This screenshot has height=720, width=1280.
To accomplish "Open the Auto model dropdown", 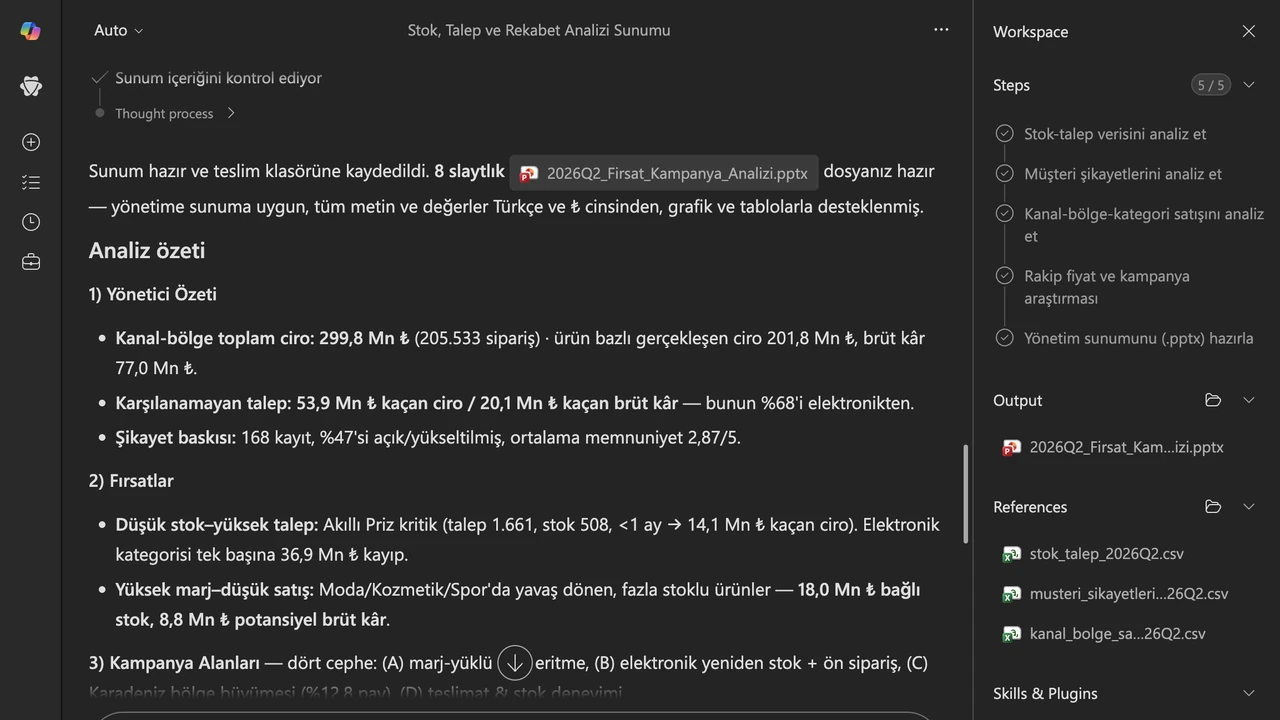I will (x=118, y=30).
